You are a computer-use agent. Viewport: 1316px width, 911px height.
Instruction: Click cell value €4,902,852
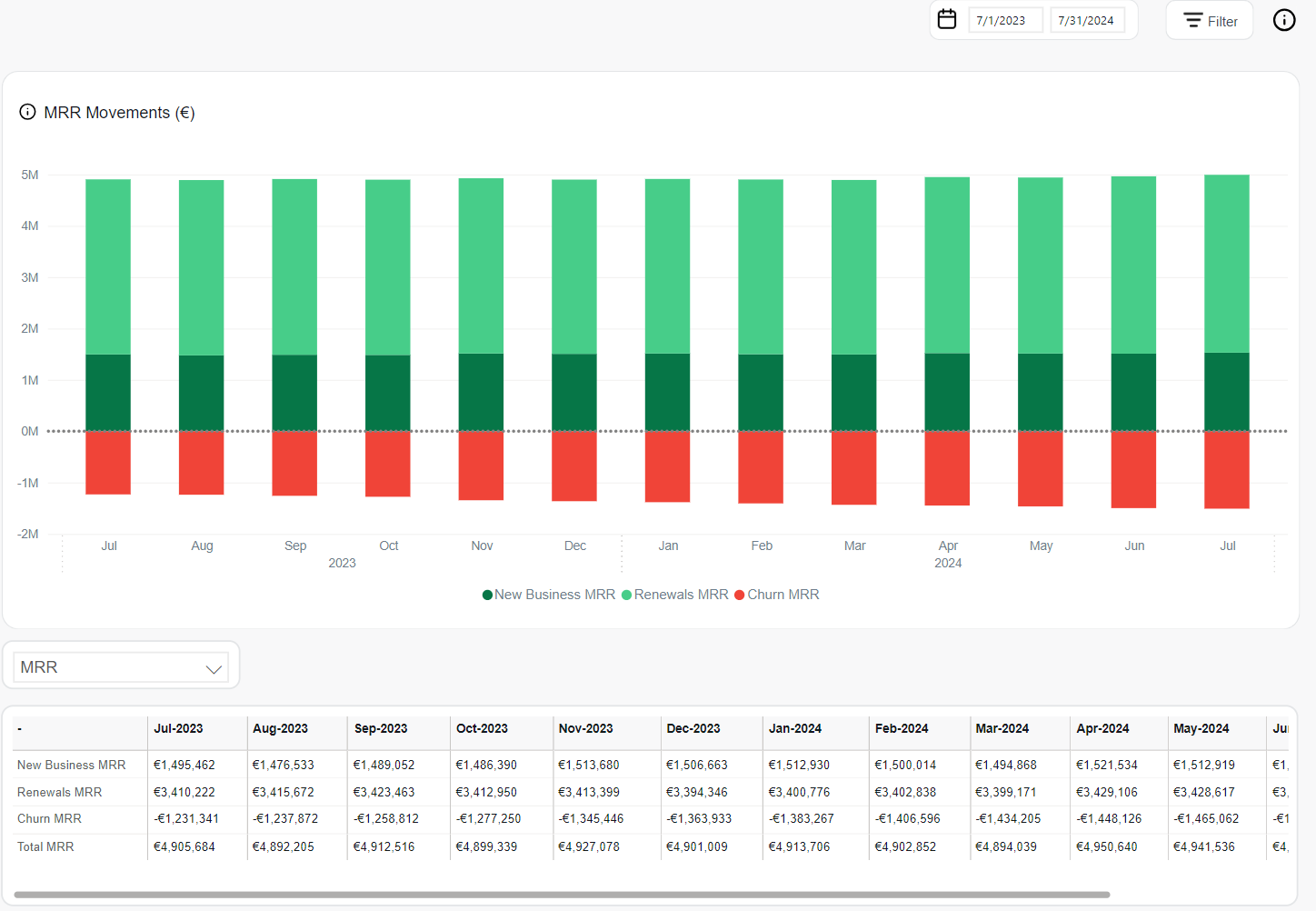[x=905, y=846]
